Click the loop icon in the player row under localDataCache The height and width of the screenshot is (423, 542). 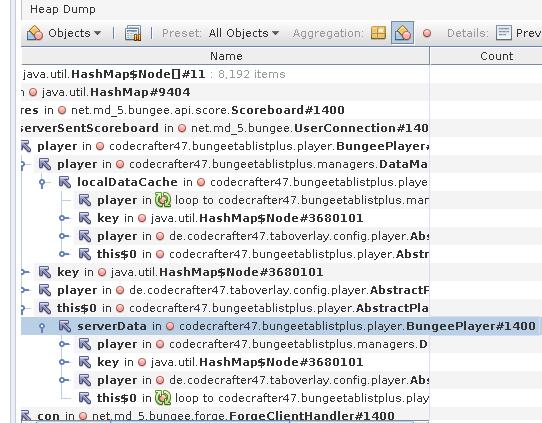(163, 200)
